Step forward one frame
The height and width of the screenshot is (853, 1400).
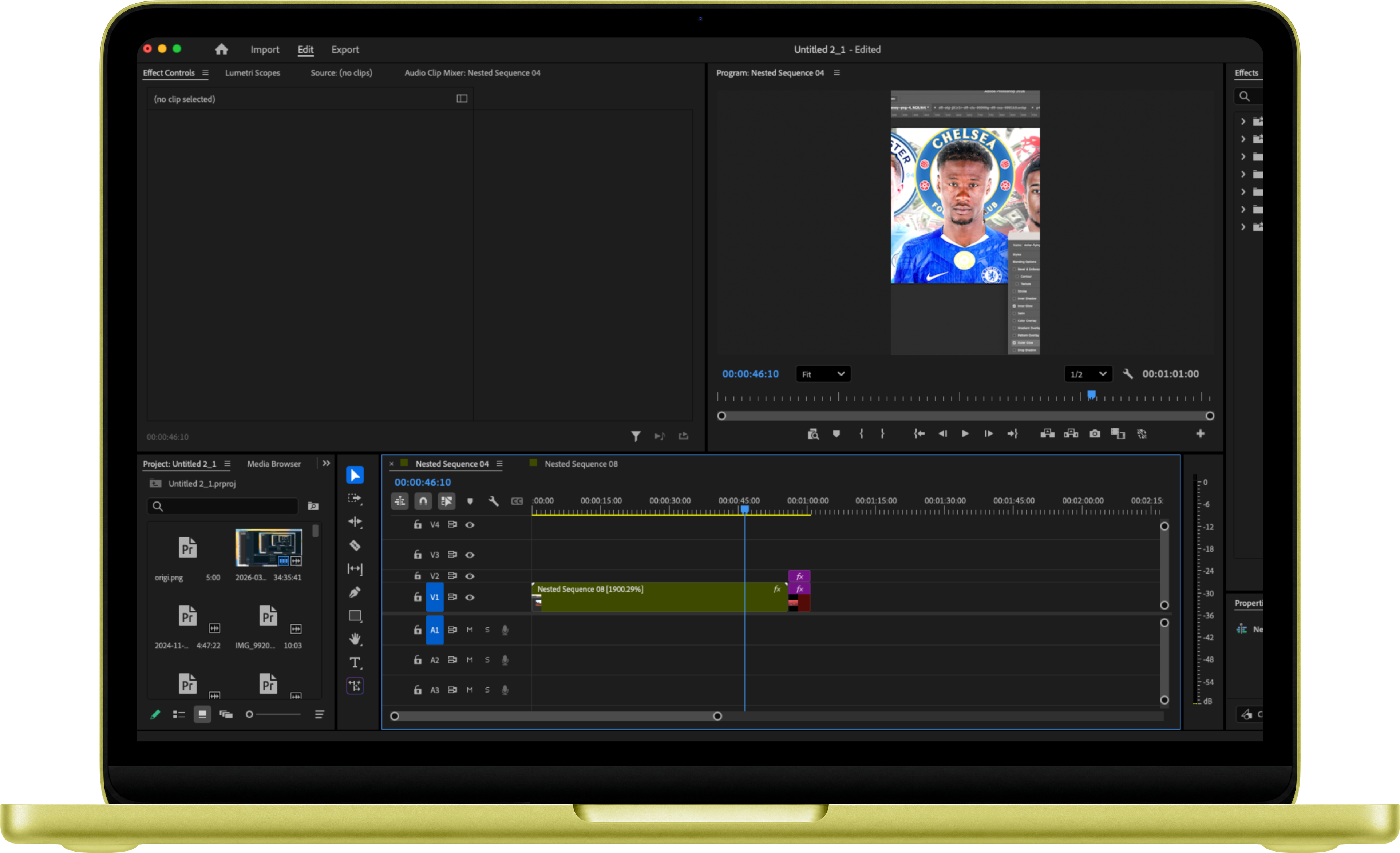(989, 434)
